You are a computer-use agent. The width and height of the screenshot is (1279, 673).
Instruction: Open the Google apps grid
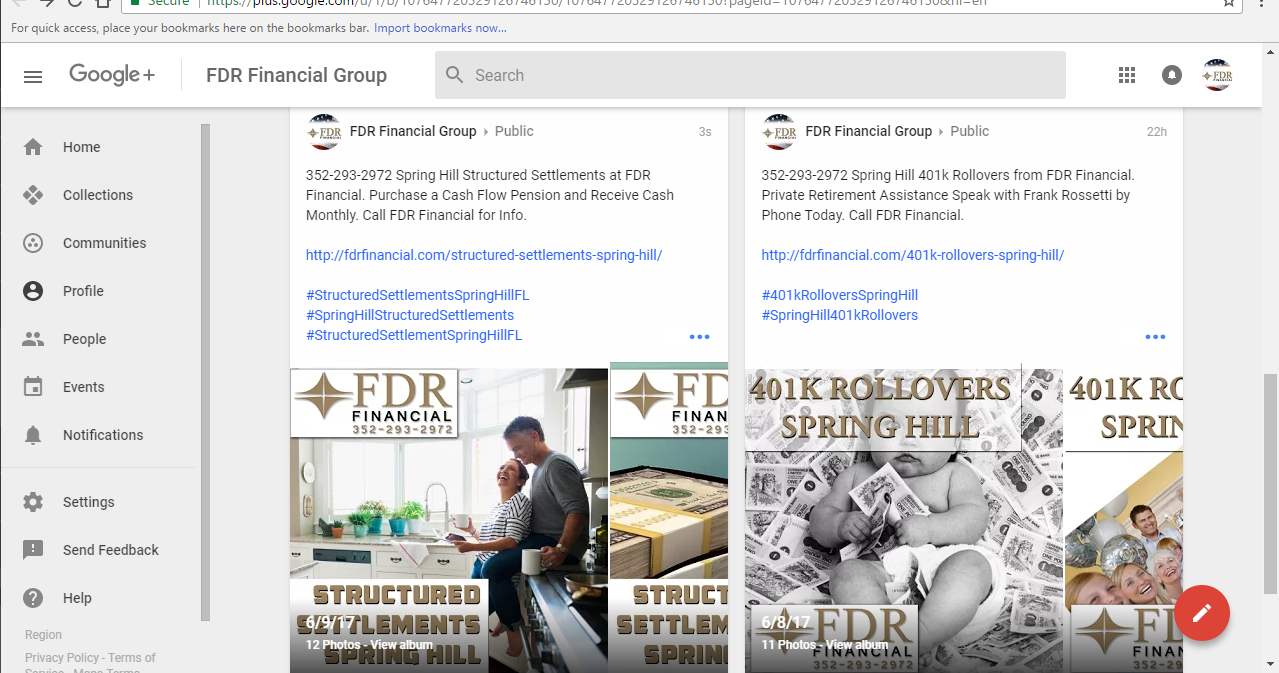(x=1127, y=75)
